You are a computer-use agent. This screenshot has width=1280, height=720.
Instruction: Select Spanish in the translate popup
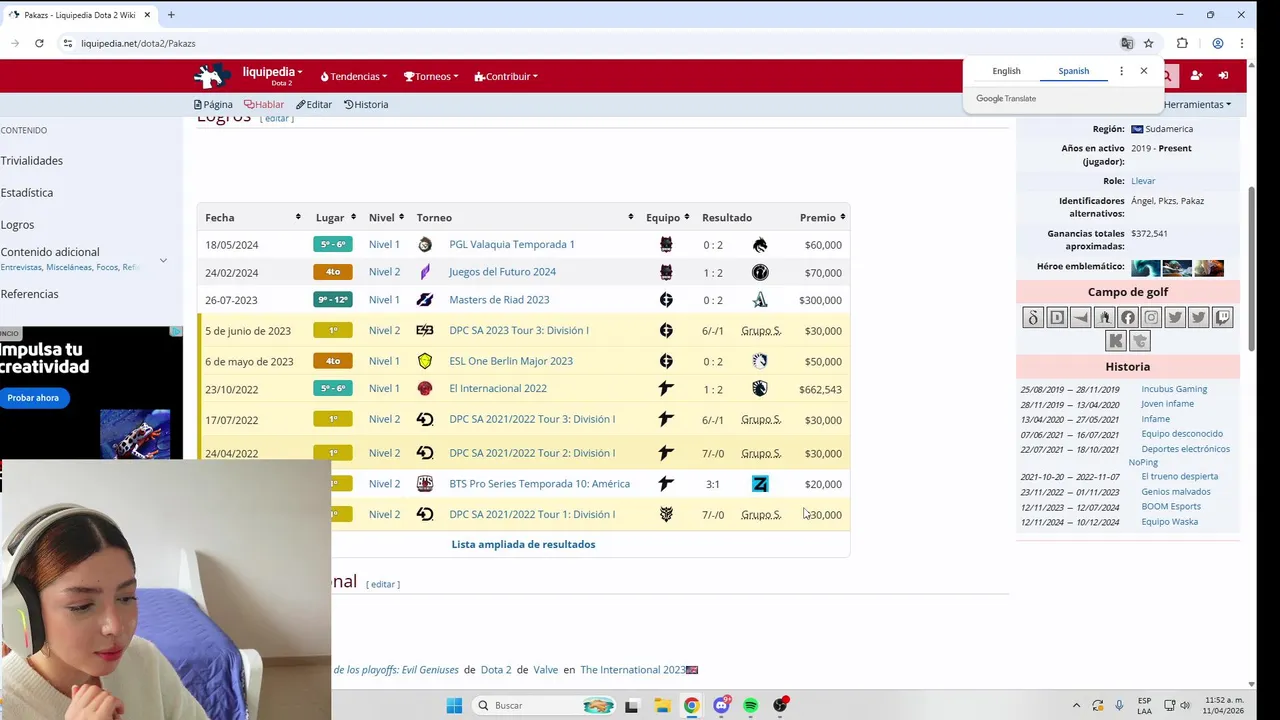(x=1073, y=71)
